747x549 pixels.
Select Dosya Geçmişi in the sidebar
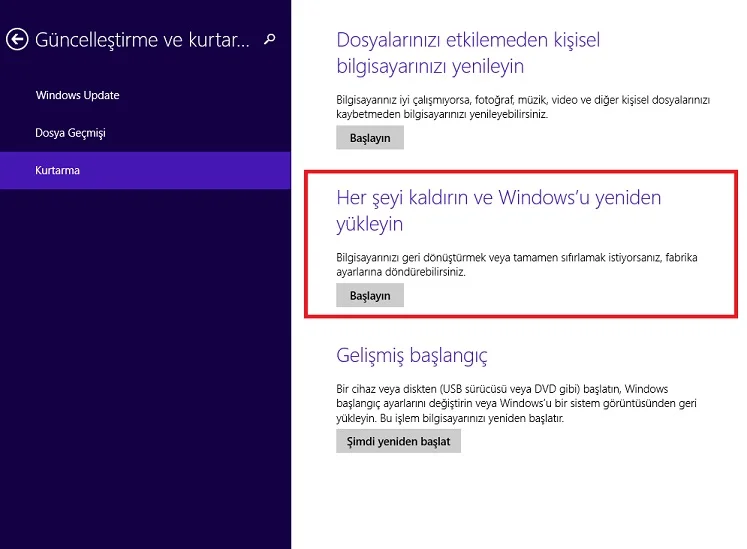71,133
